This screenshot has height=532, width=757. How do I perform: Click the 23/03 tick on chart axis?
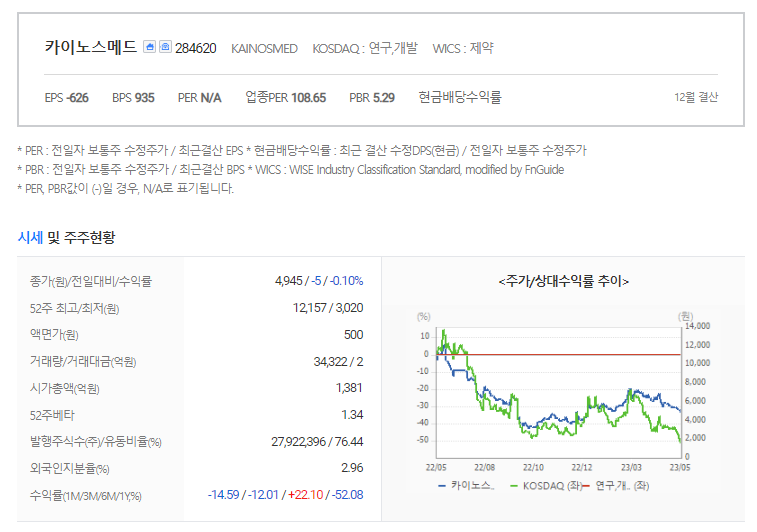click(x=631, y=467)
